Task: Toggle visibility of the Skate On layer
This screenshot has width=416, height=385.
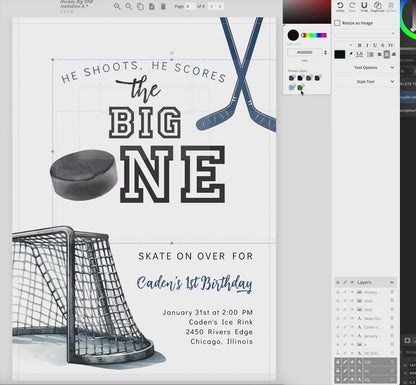Action: click(x=352, y=318)
